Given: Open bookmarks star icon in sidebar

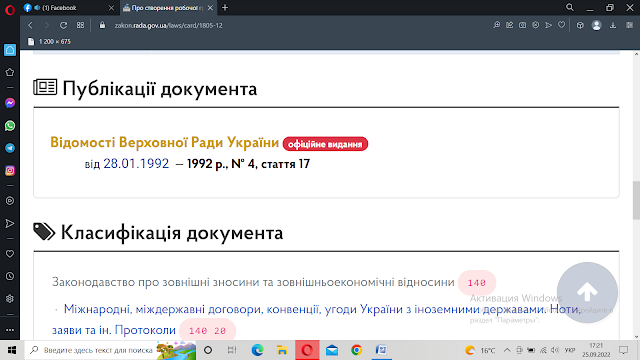Looking at the screenshot, I should 10,72.
